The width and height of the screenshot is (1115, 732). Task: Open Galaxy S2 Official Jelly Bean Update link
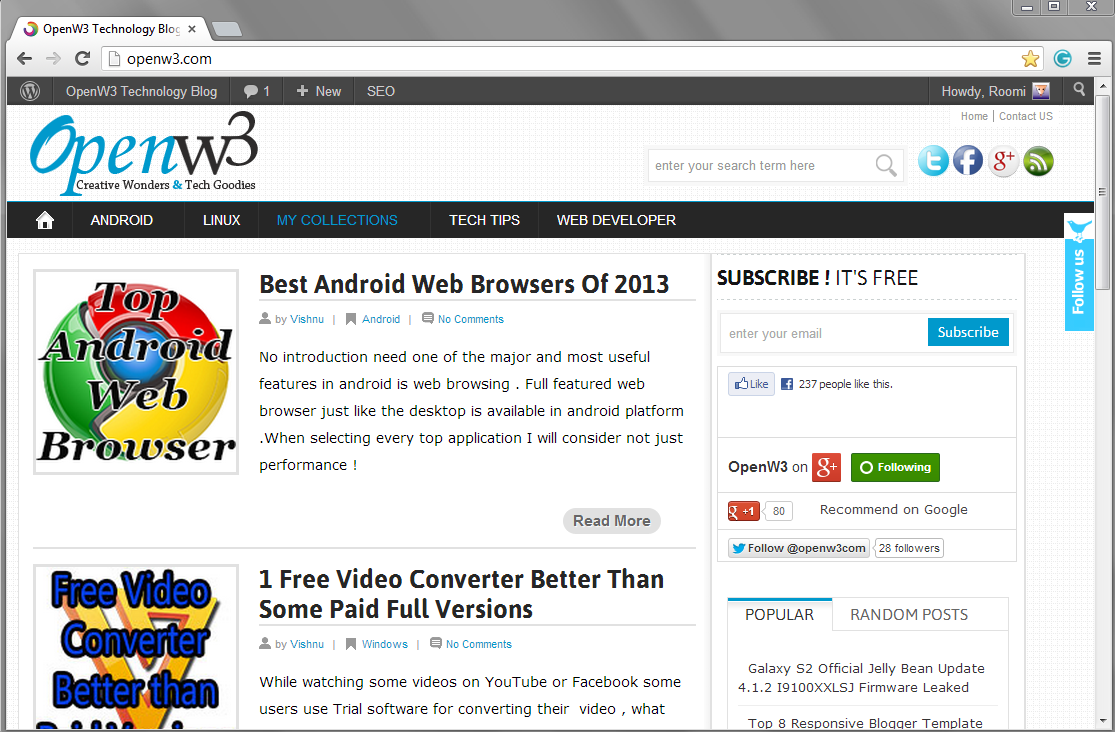[860, 678]
